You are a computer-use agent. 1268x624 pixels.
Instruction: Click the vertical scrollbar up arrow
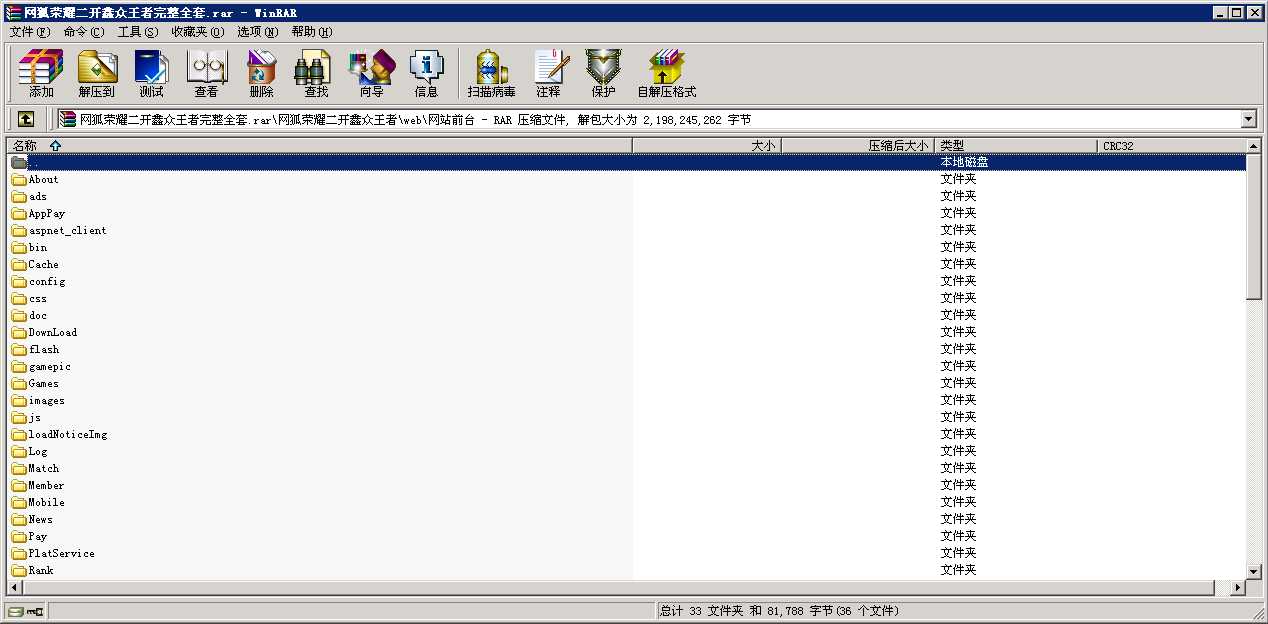1254,146
